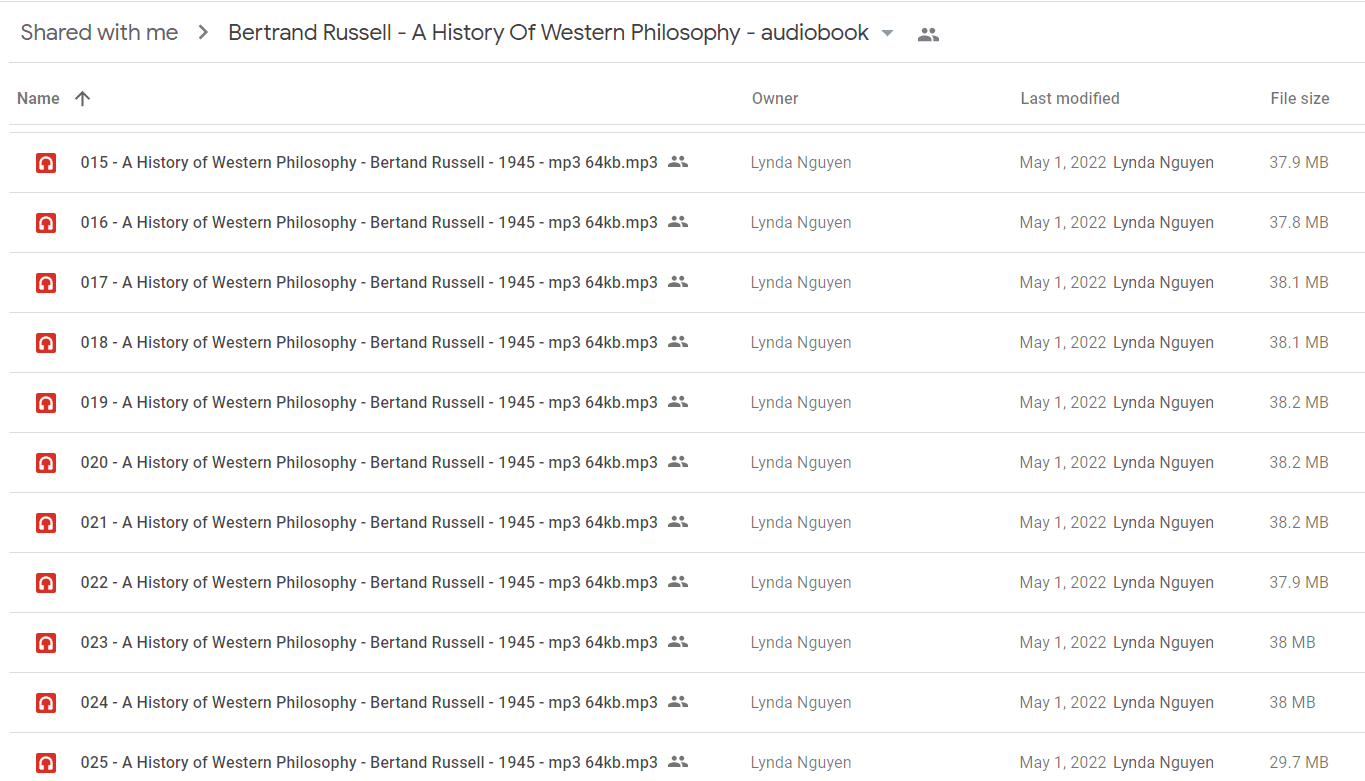Click the breadcrumb chevron separator
Image resolution: width=1365 pixels, height=781 pixels.
[203, 33]
